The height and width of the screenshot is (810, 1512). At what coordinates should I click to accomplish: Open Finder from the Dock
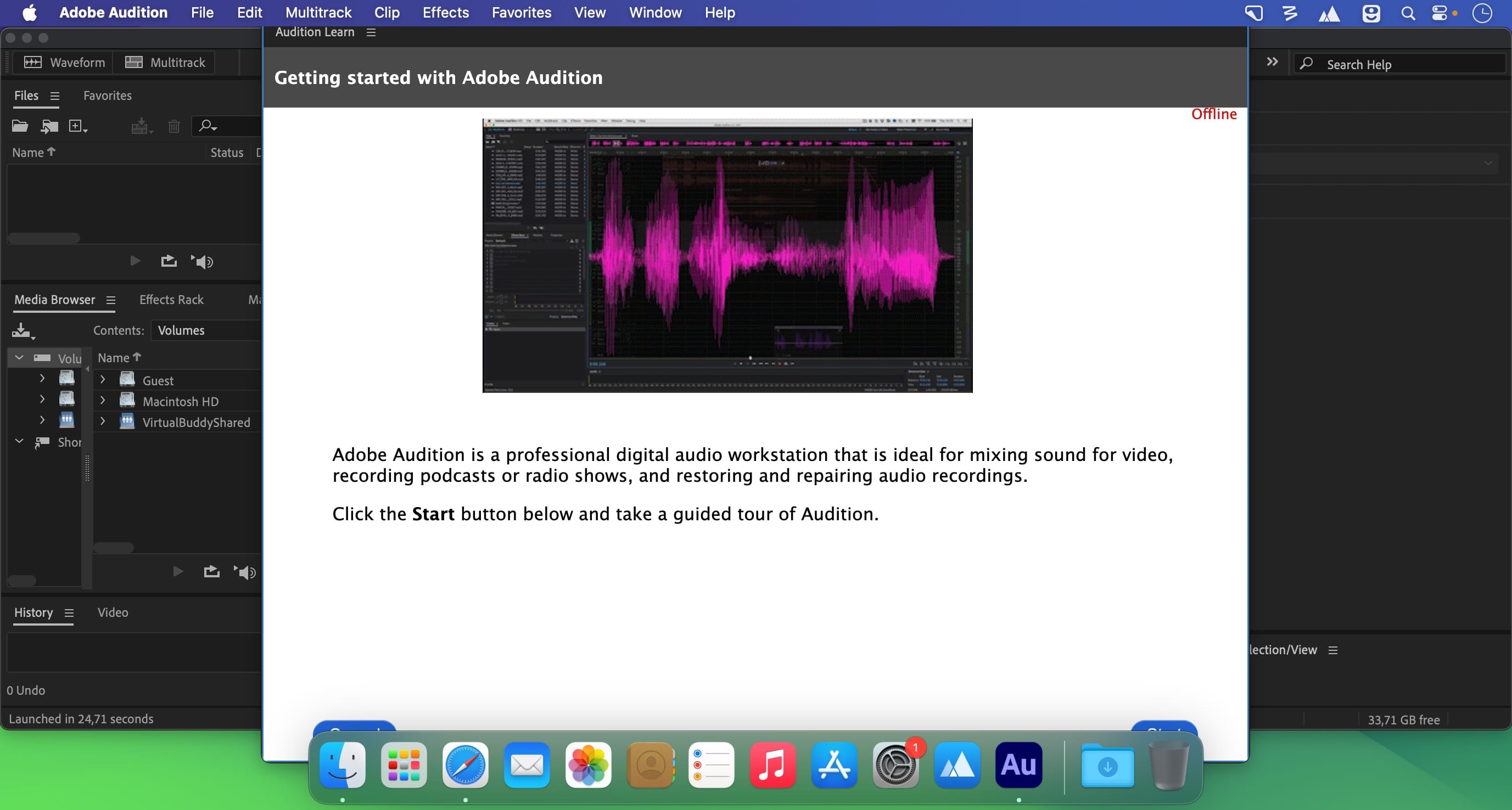pos(343,765)
